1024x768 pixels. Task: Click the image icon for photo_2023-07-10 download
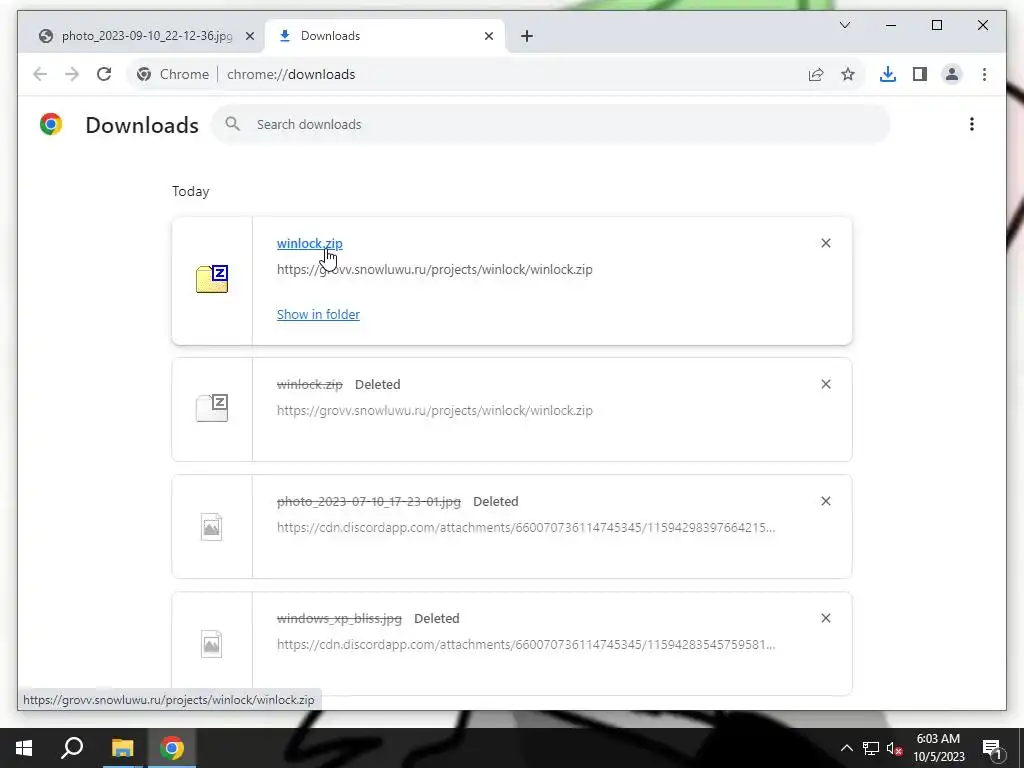(212, 526)
